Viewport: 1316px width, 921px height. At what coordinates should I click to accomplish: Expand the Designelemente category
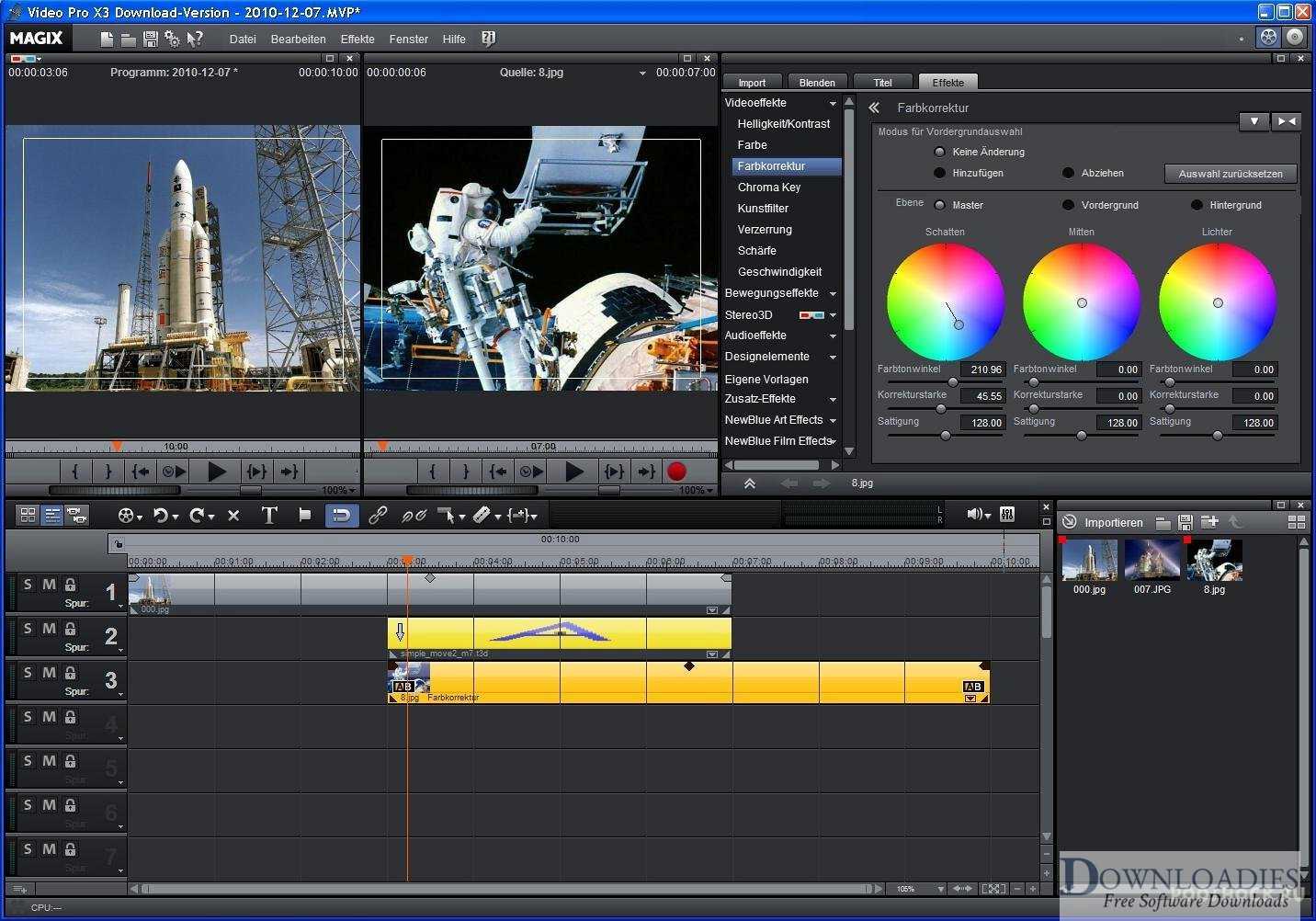point(833,358)
